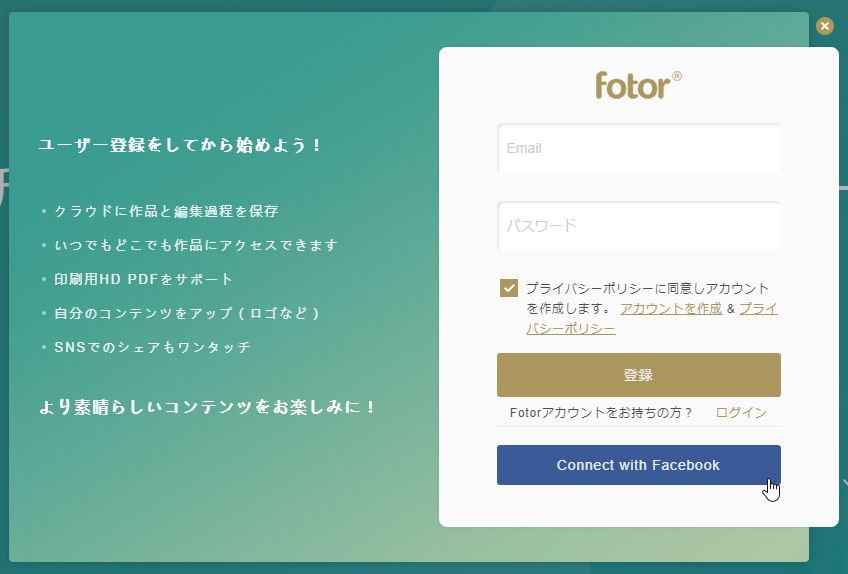Click bullet 自分のコンテンツをアップ（ロゴなど）
The height and width of the screenshot is (574, 848).
[x=187, y=313]
